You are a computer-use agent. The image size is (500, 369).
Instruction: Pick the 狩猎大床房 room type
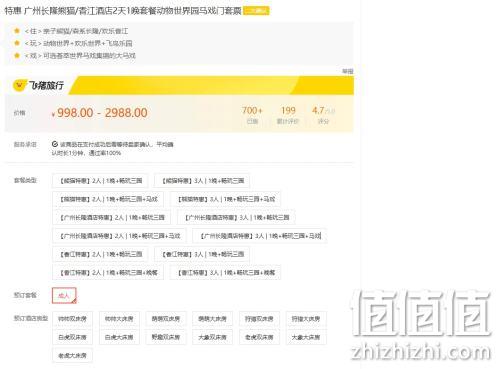306,319
